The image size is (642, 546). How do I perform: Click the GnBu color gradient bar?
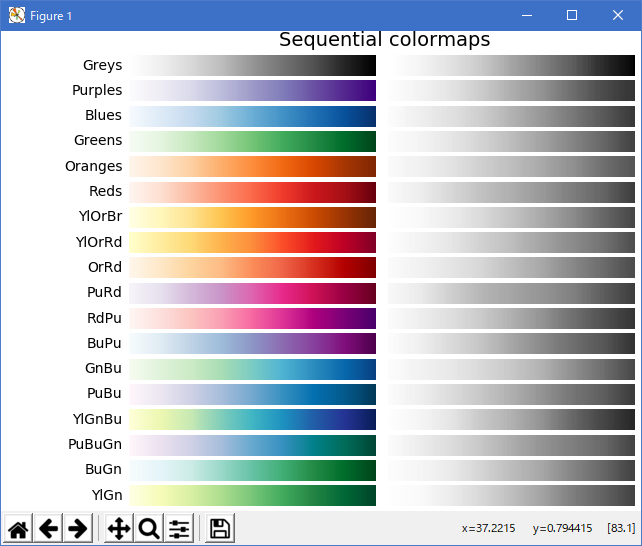point(253,369)
